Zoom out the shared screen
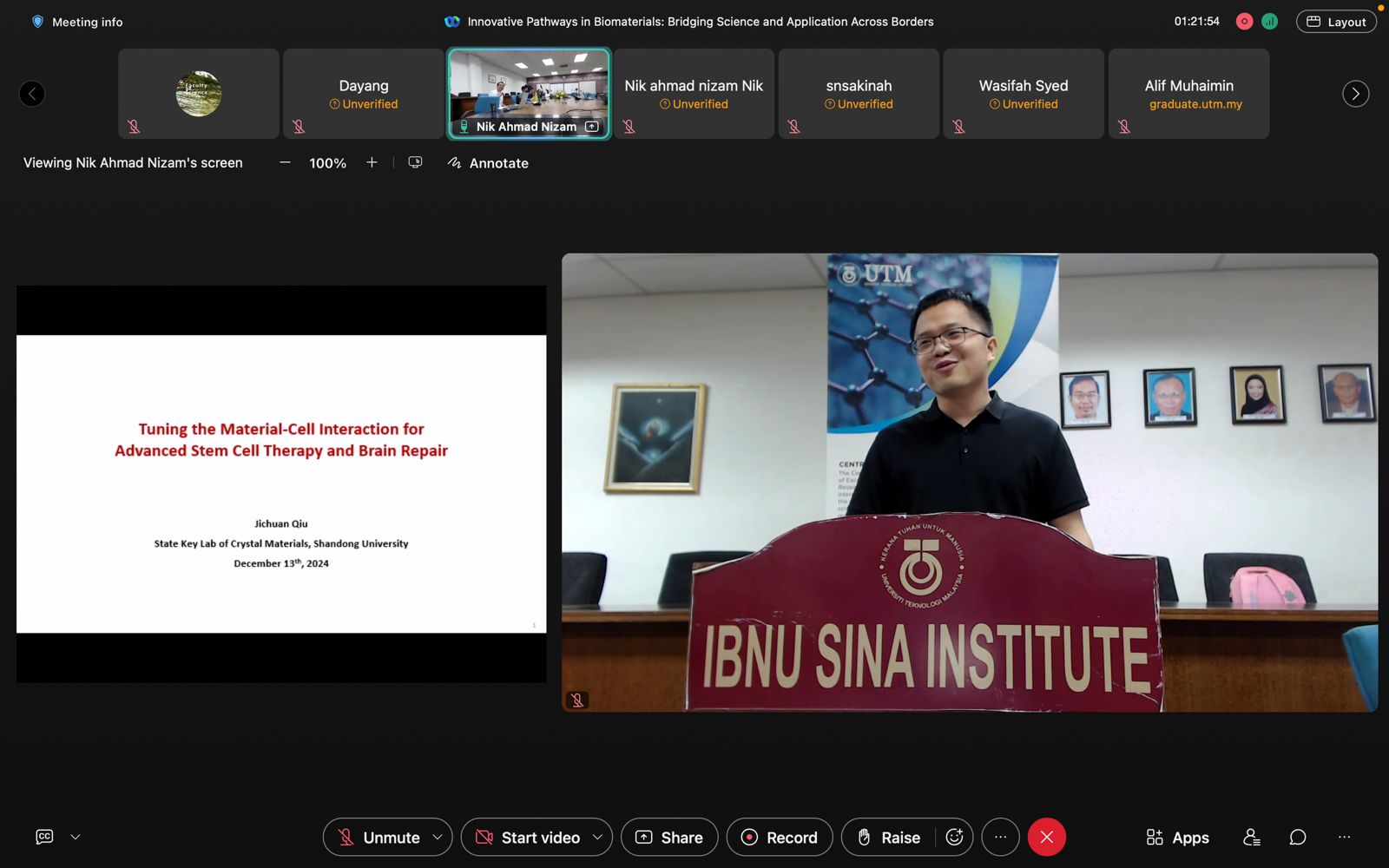This screenshot has width=1389, height=868. 285,162
